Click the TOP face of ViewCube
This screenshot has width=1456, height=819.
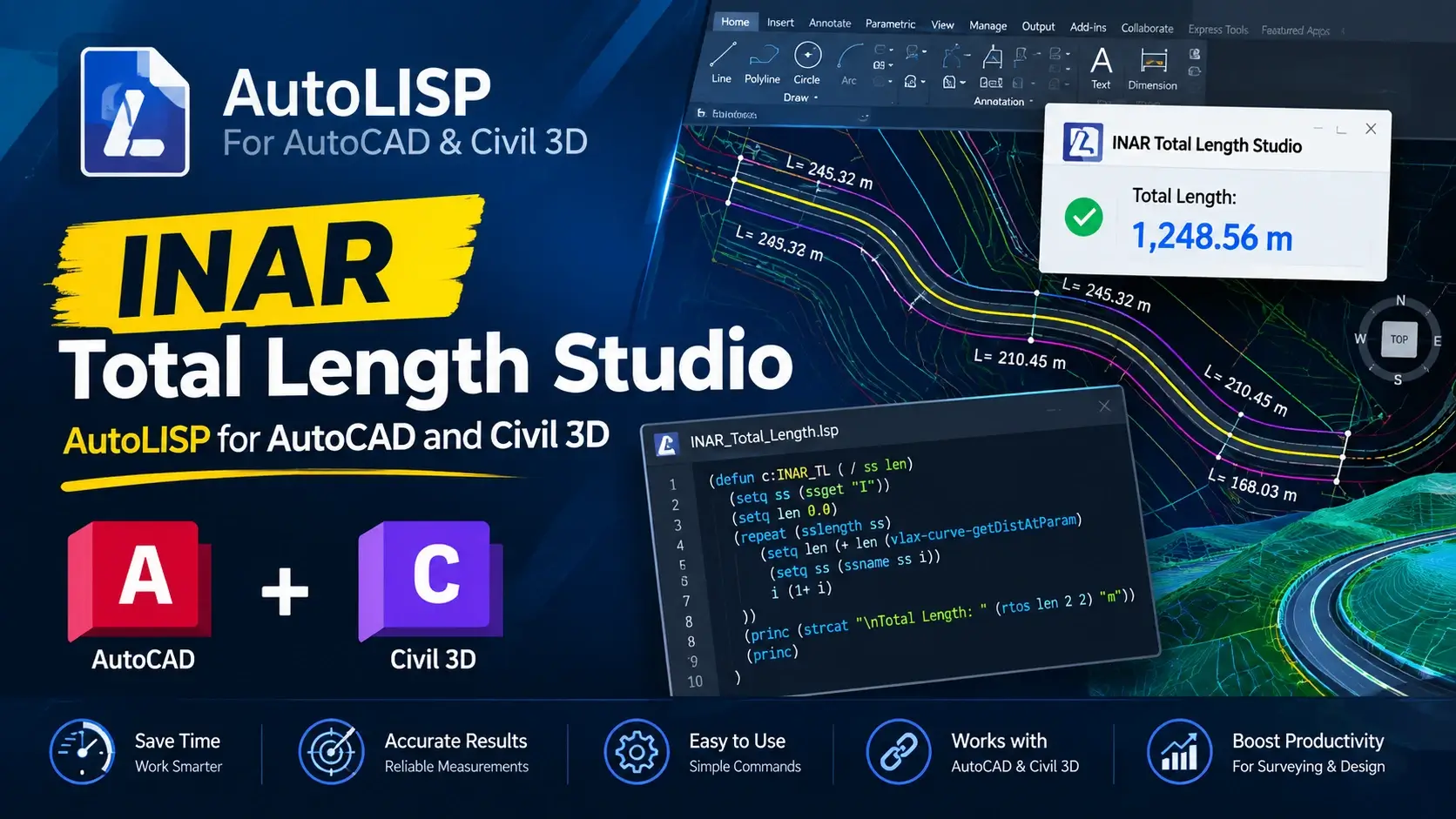[1399, 339]
